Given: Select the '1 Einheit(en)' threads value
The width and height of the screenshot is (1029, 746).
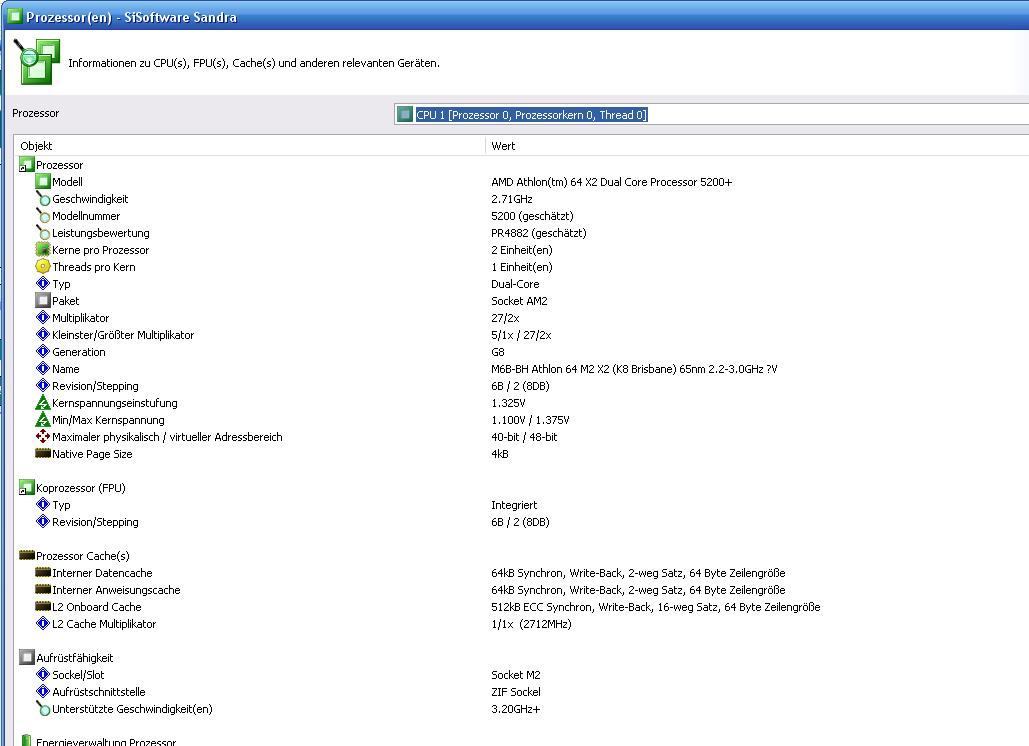Looking at the screenshot, I should (x=522, y=267).
